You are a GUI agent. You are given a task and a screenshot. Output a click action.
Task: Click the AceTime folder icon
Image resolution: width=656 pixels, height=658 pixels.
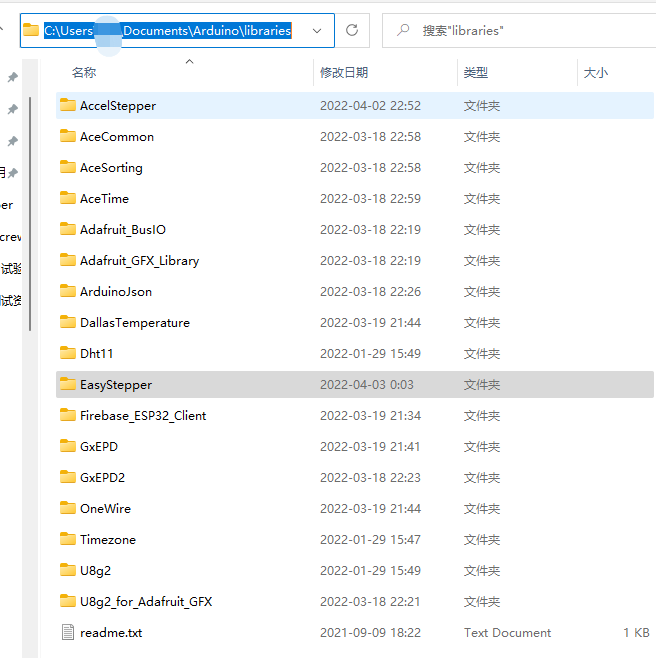[x=68, y=198]
